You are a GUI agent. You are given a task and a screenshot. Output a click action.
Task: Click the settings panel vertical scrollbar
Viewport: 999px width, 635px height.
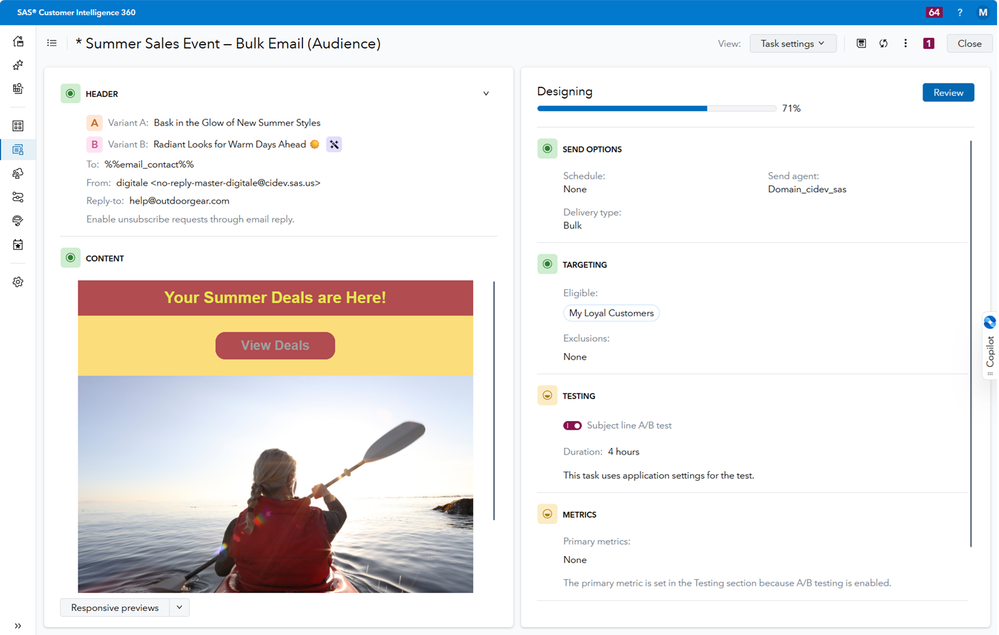pos(971,344)
